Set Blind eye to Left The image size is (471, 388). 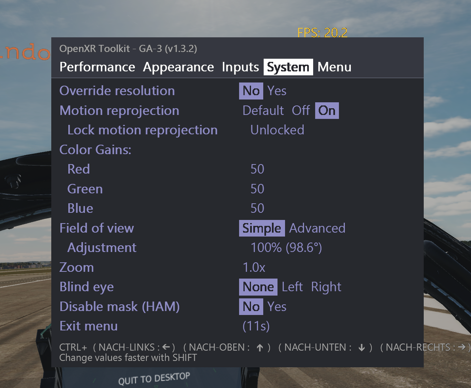pyautogui.click(x=292, y=287)
